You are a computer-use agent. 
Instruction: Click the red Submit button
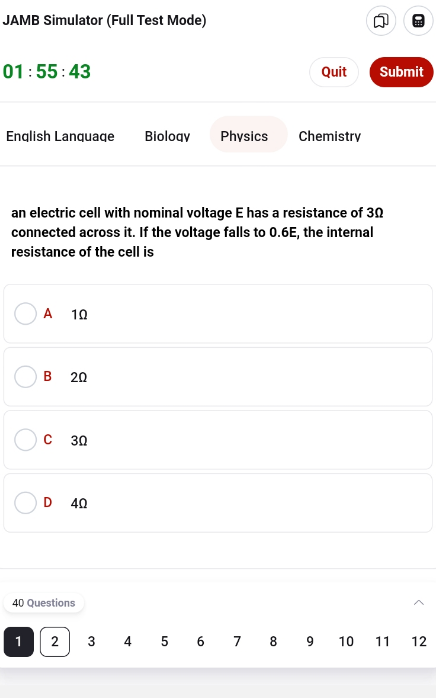401,72
